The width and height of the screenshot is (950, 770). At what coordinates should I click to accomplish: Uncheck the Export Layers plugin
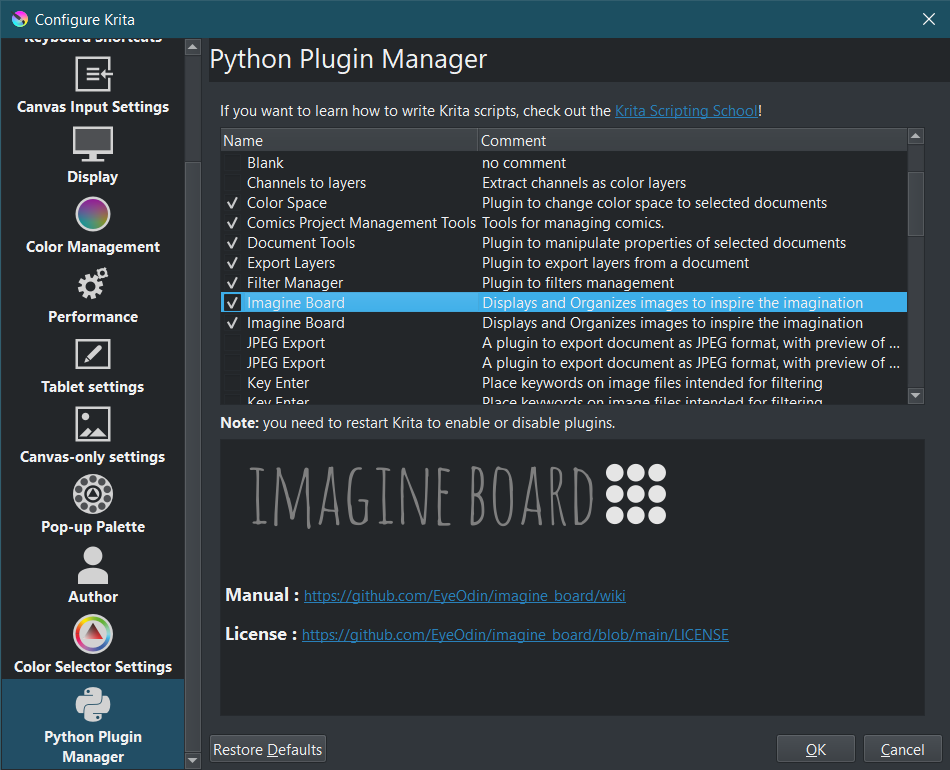point(232,263)
